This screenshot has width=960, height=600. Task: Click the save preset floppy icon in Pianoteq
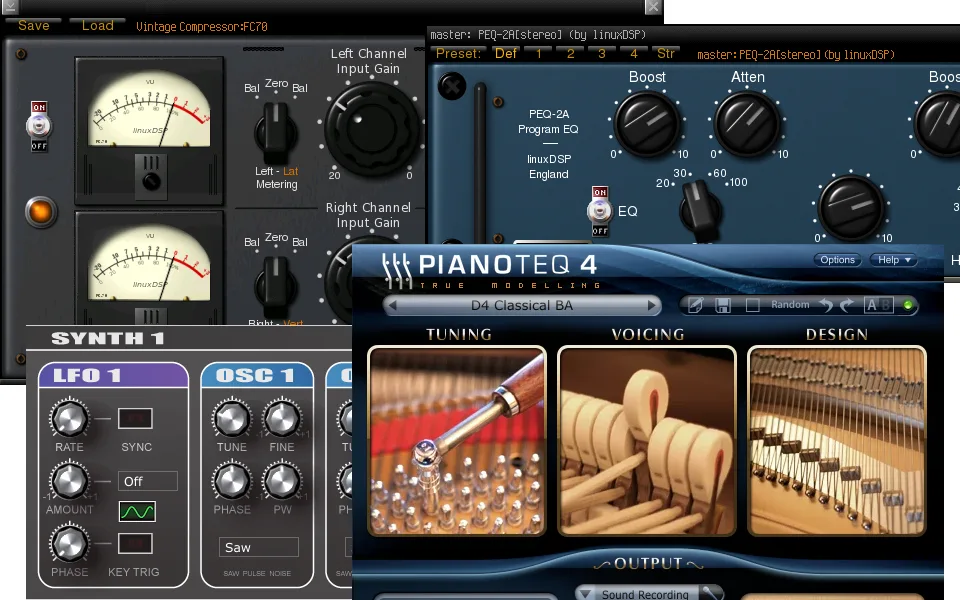pos(723,305)
